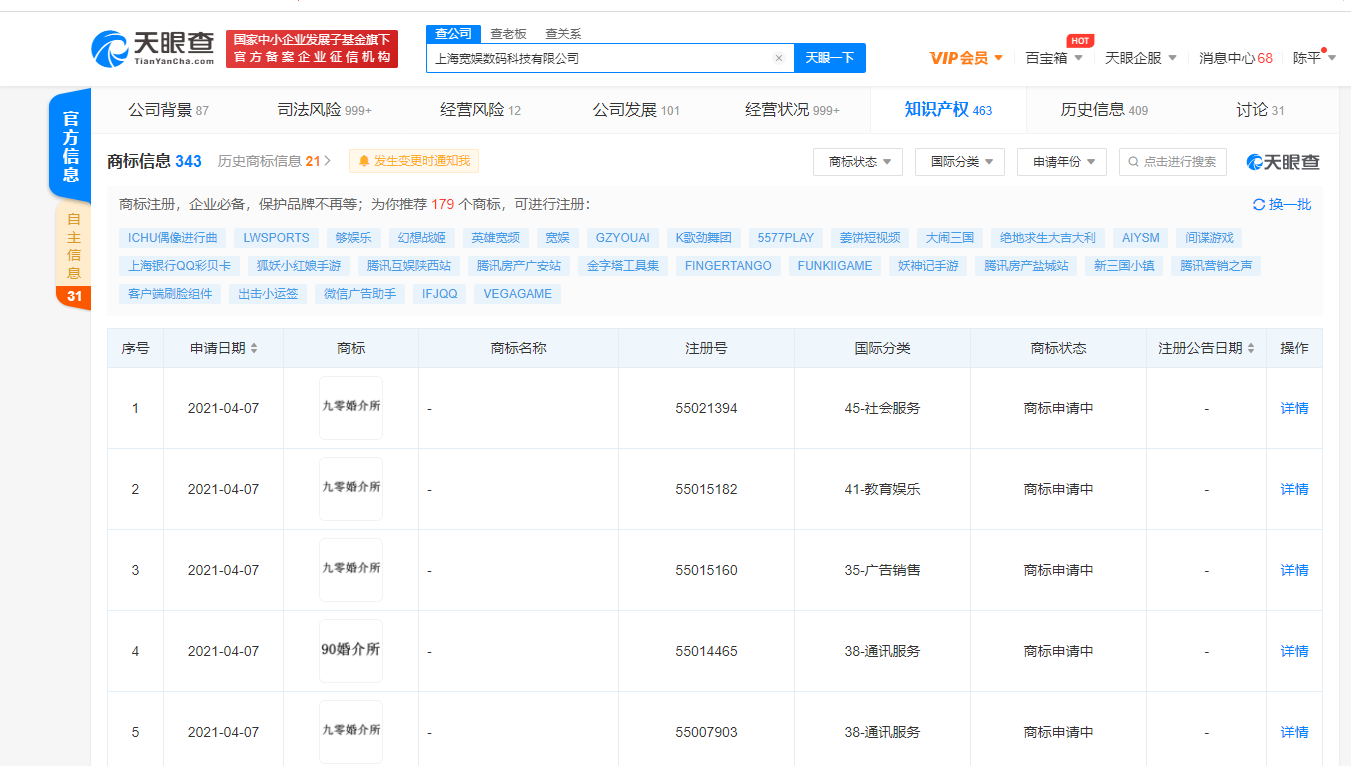Viewport: 1351px width, 766px height.
Task: Click the red 国家中小企业发展子基金旗下 banner
Action: tap(312, 49)
